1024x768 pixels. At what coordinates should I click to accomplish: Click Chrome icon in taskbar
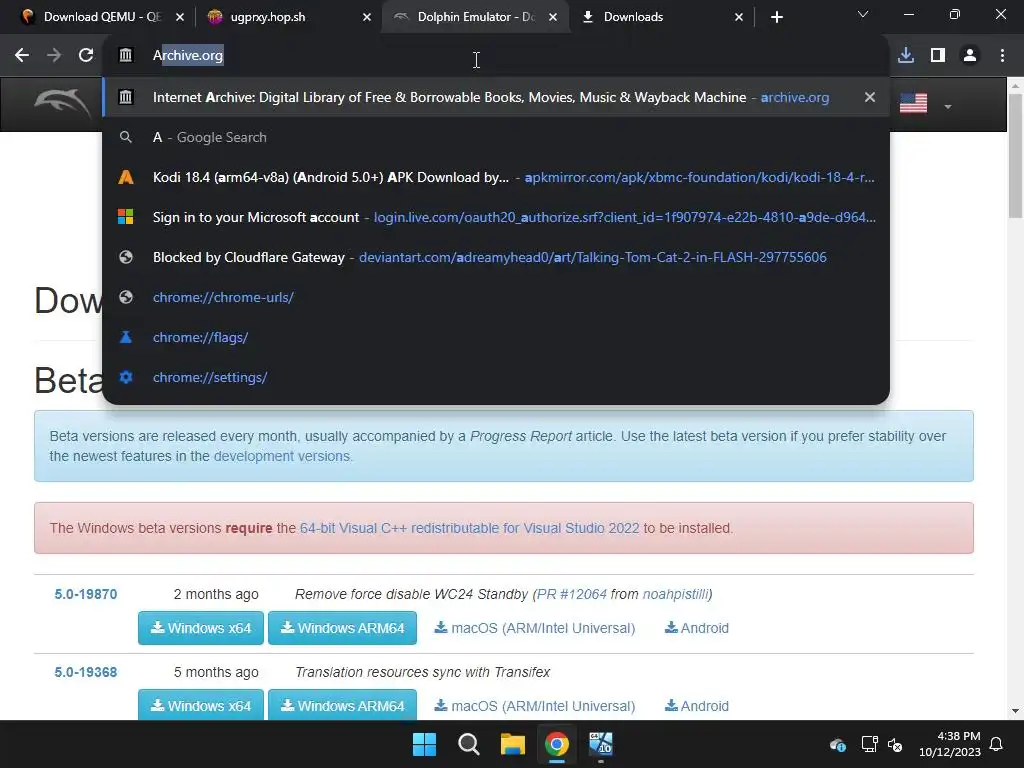tap(556, 744)
